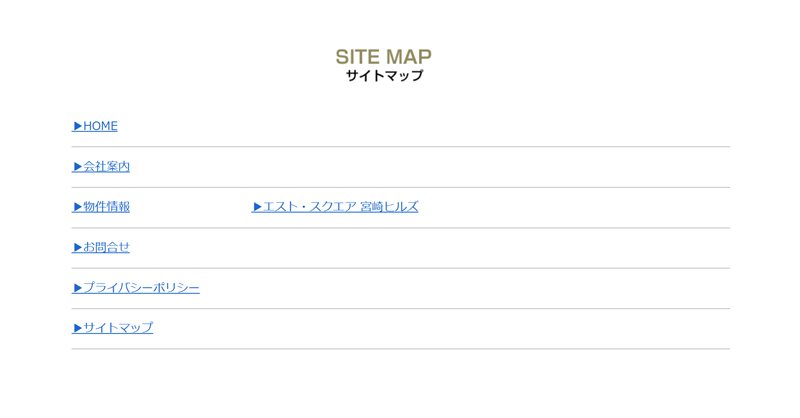Click the black サイトマップ subtitle under the heading
800x418 pixels.
point(384,76)
